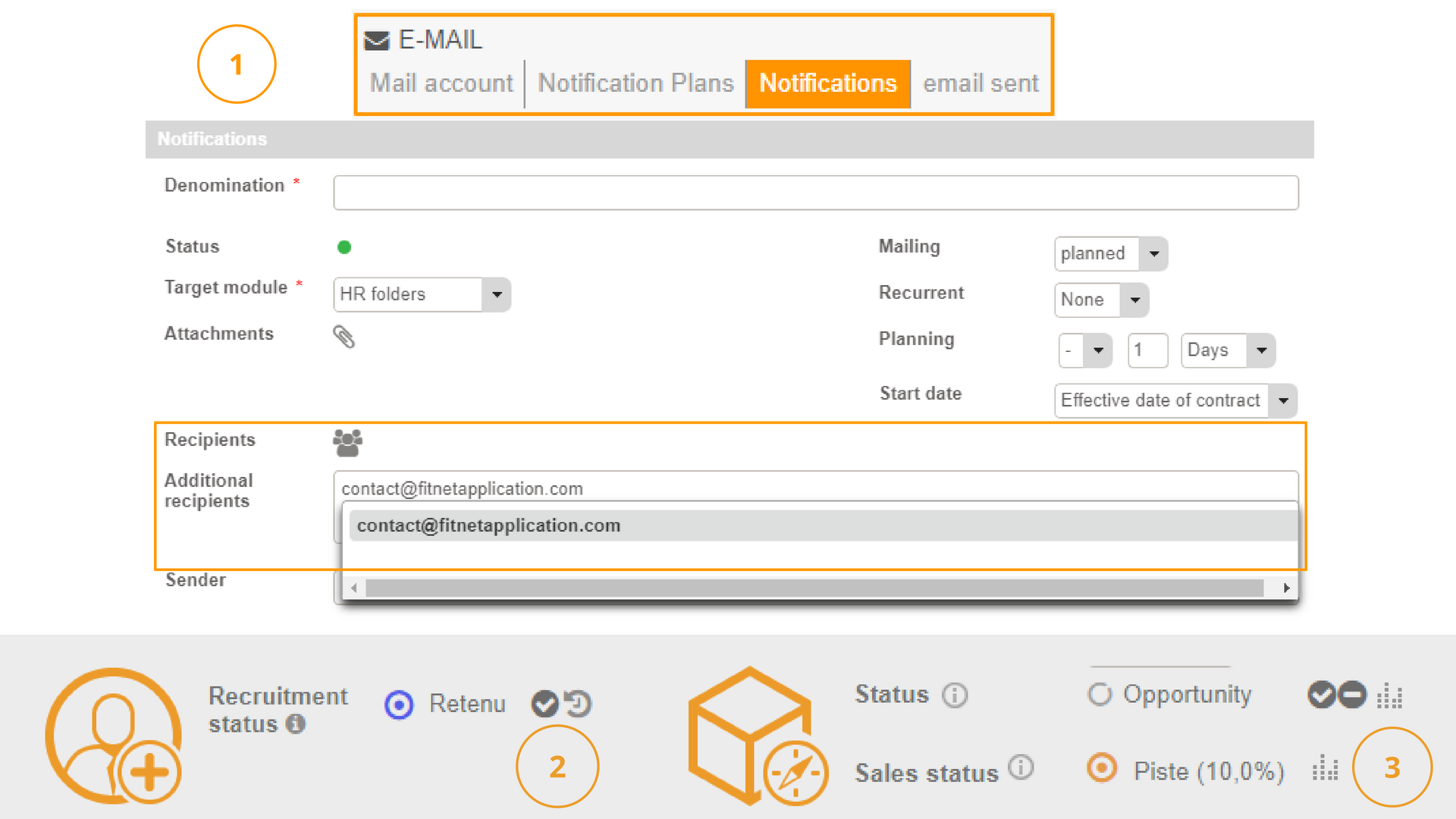The width and height of the screenshot is (1456, 819).
Task: Switch to the Notification Plans tab
Action: click(635, 83)
